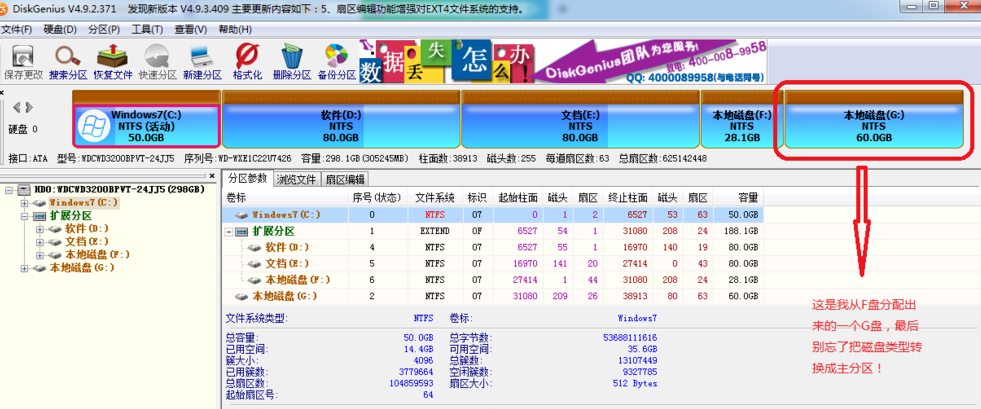Click the 容量 column header
981x409 pixels.
click(x=738, y=198)
